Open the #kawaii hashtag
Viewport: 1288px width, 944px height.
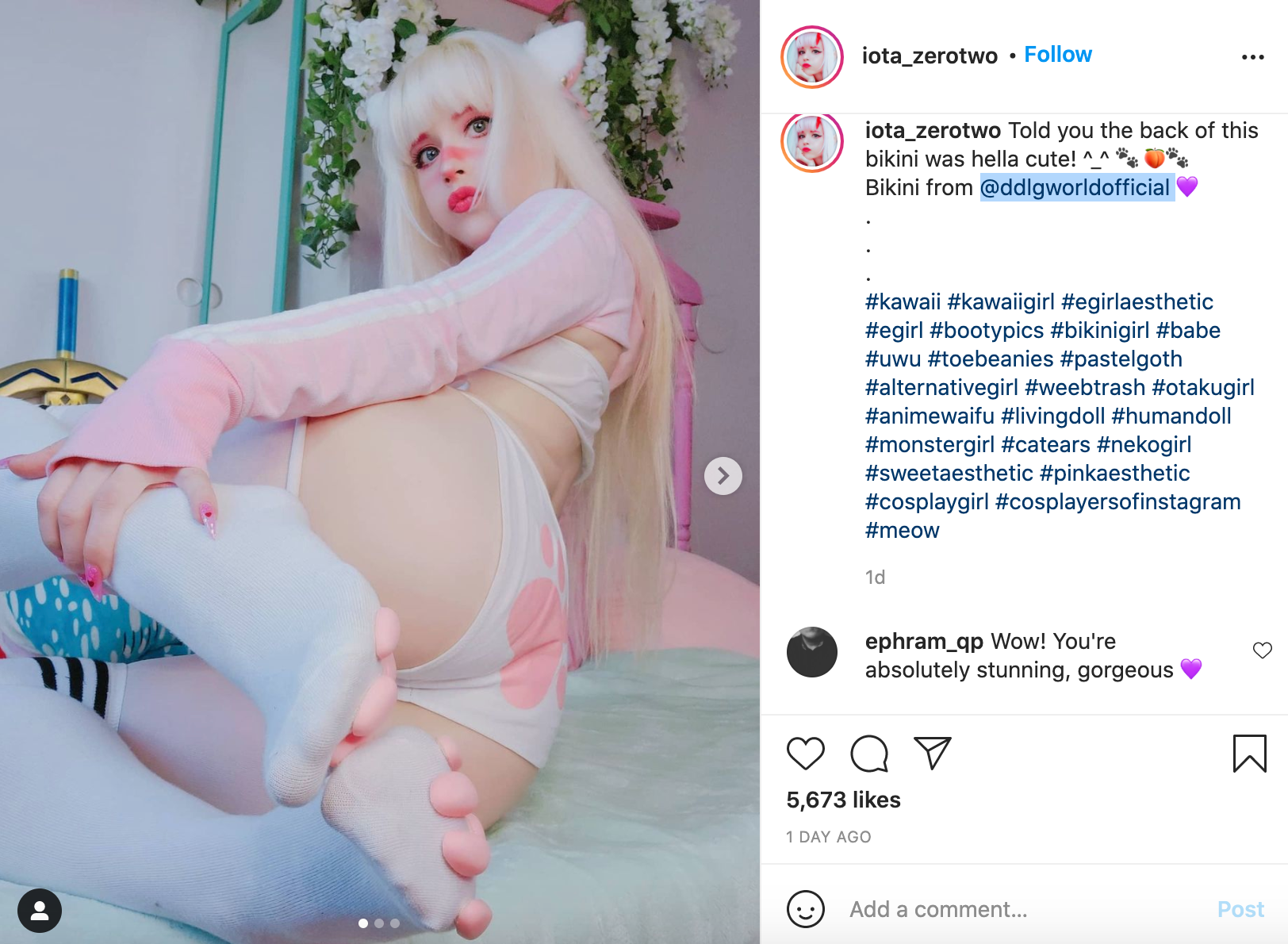903,301
